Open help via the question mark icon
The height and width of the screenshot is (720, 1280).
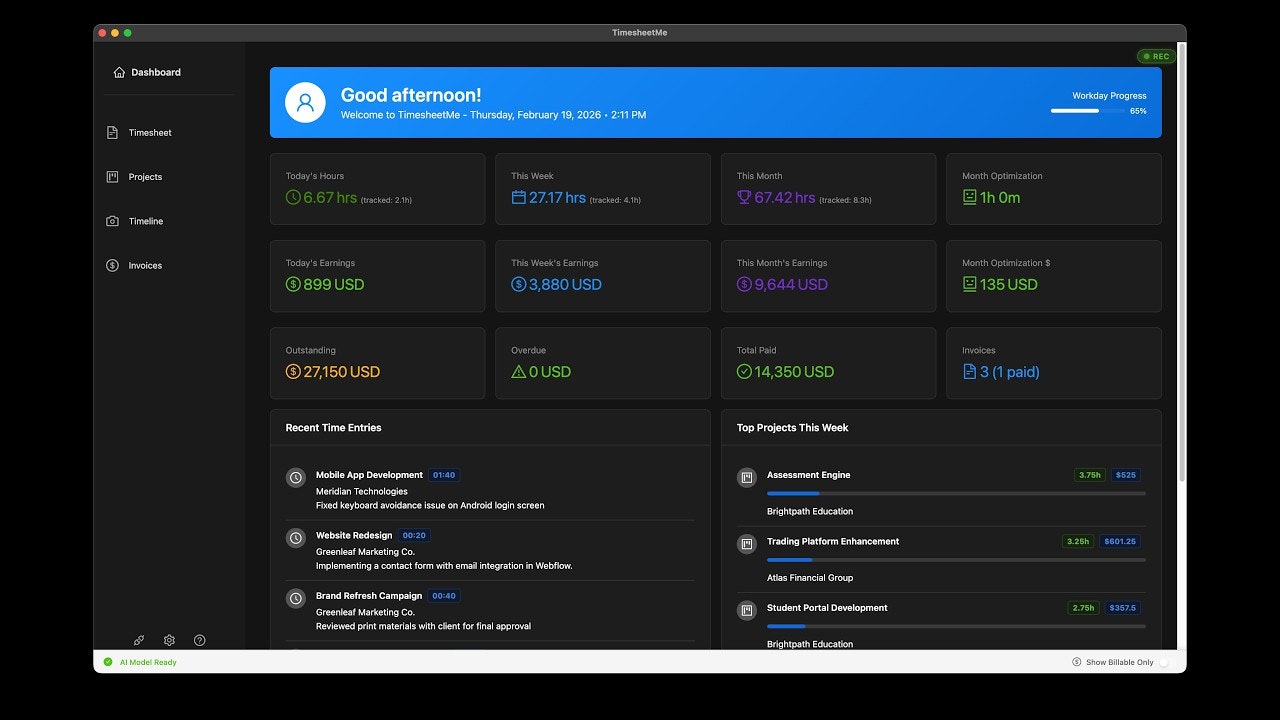(199, 640)
